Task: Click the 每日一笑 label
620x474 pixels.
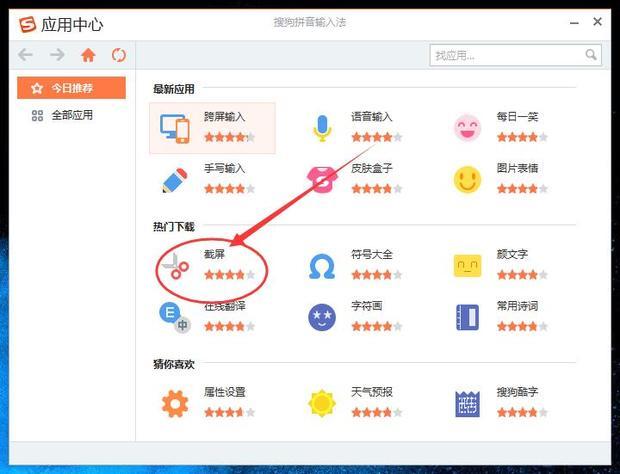Action: point(517,117)
